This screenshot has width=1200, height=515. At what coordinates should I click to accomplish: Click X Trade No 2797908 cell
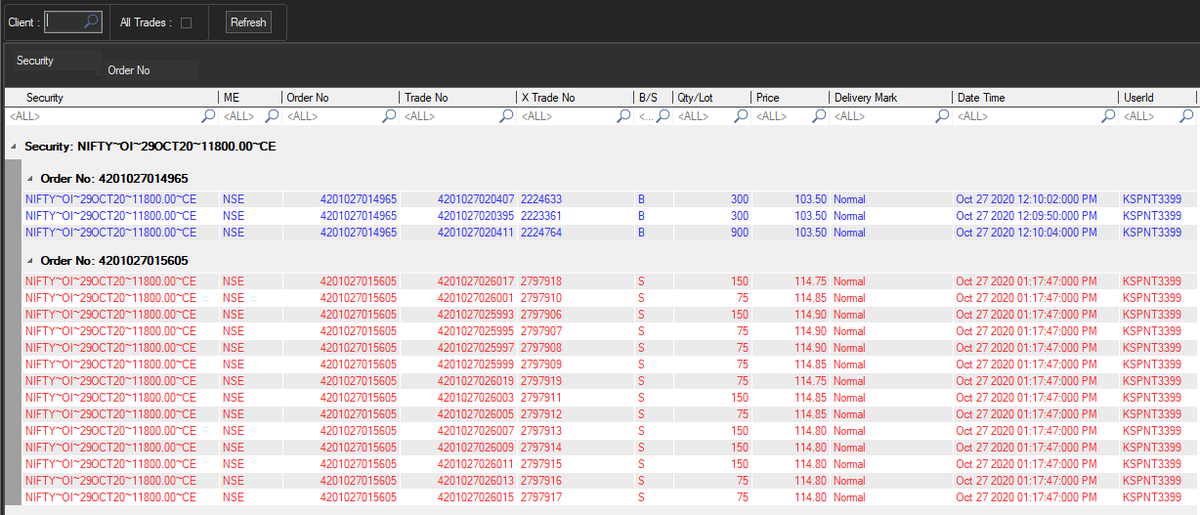575,348
